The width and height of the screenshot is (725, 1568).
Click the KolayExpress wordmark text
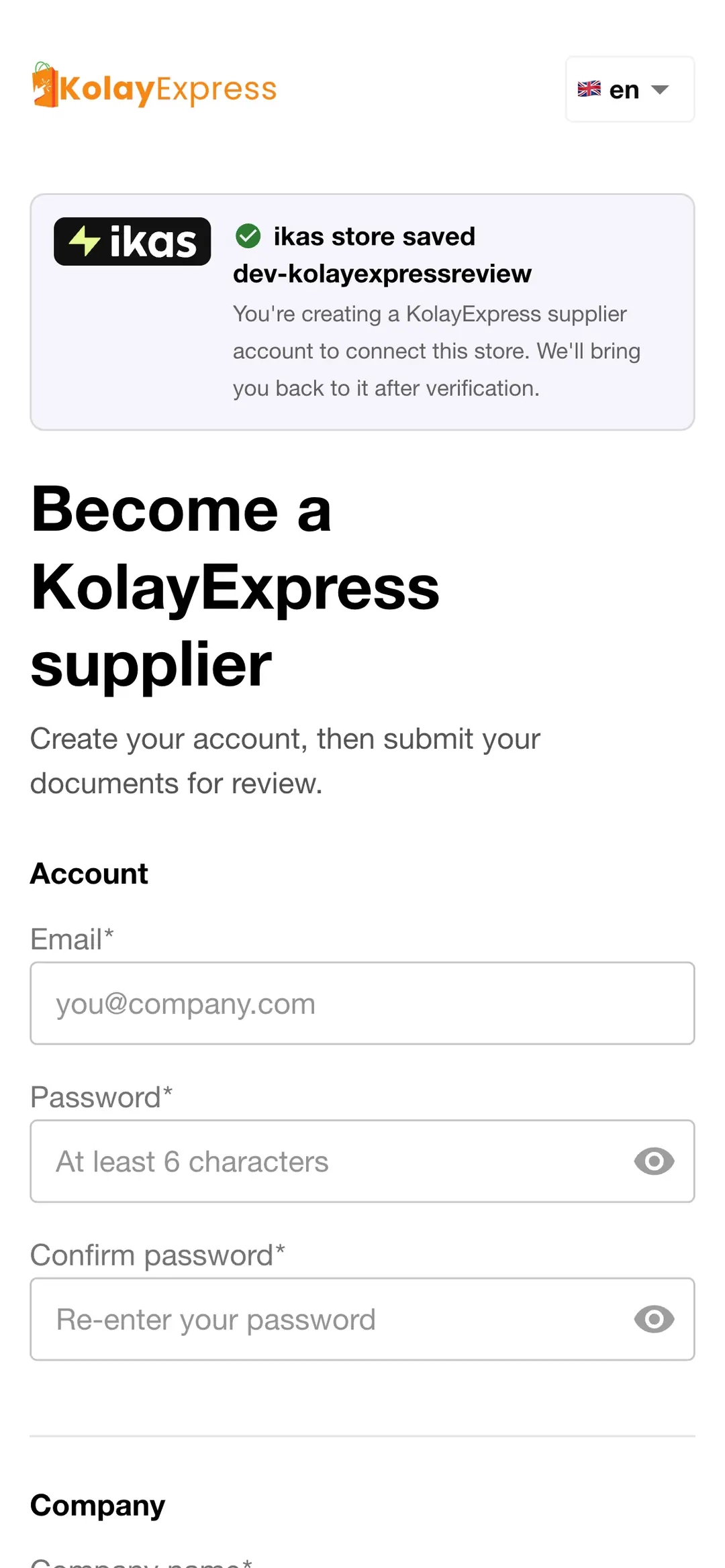click(x=168, y=89)
